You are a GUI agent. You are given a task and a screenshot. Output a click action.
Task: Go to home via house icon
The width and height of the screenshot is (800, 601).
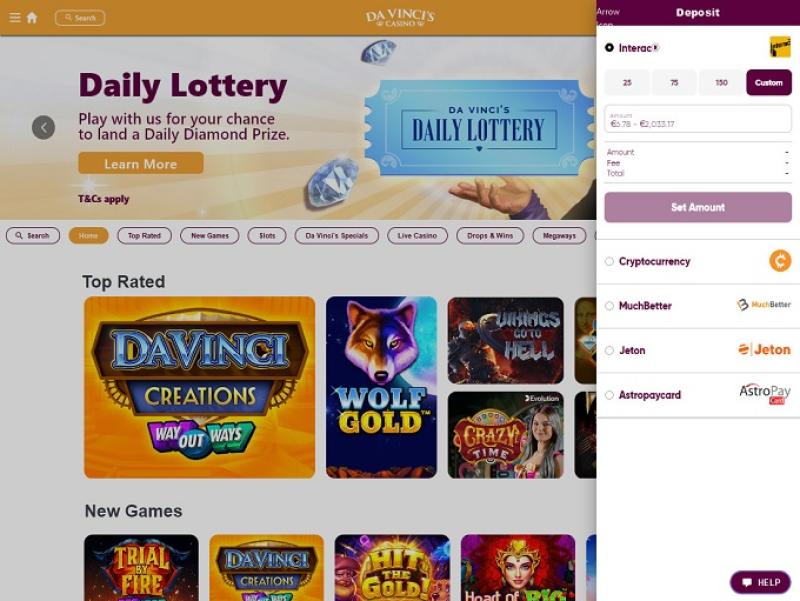(32, 18)
